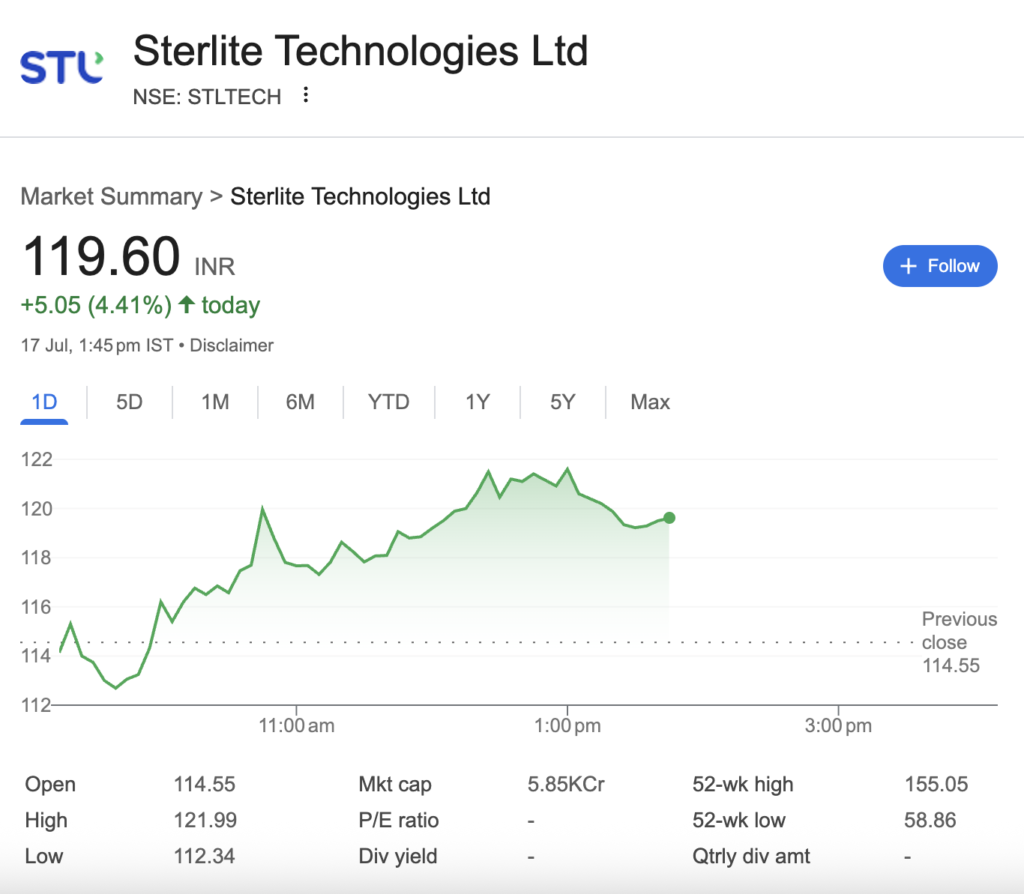Click the Qtrly div amt label
The image size is (1024, 894).
[751, 856]
